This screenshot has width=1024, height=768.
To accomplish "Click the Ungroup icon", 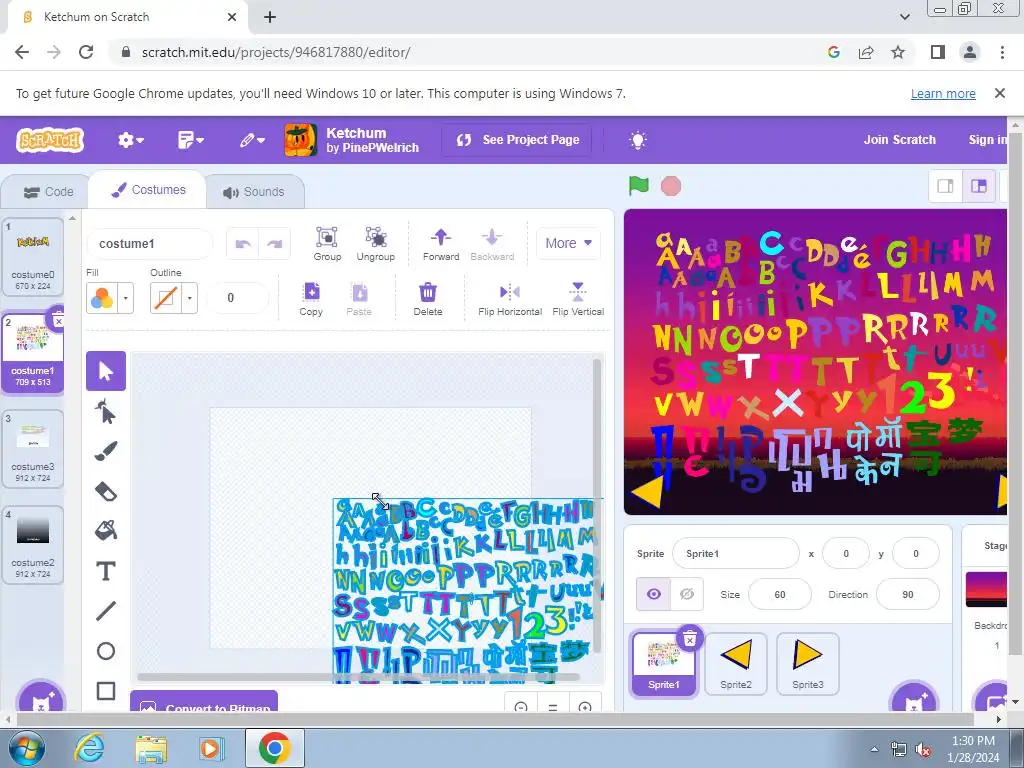I will click(376, 243).
